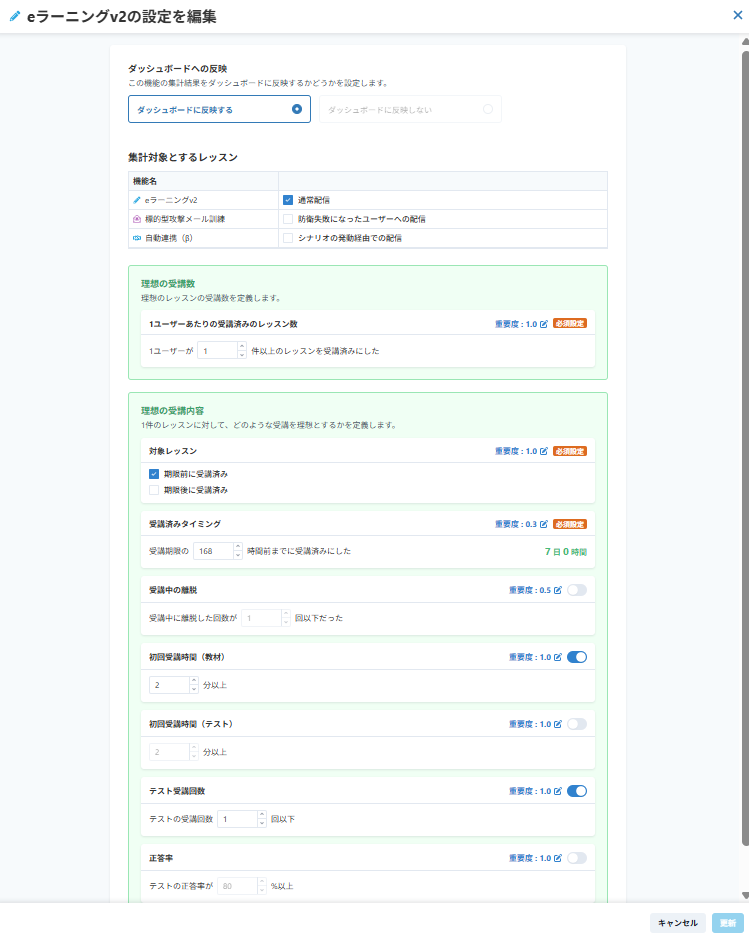Uncheck the 通常配信 checkbox
749x938 pixels.
pos(288,200)
